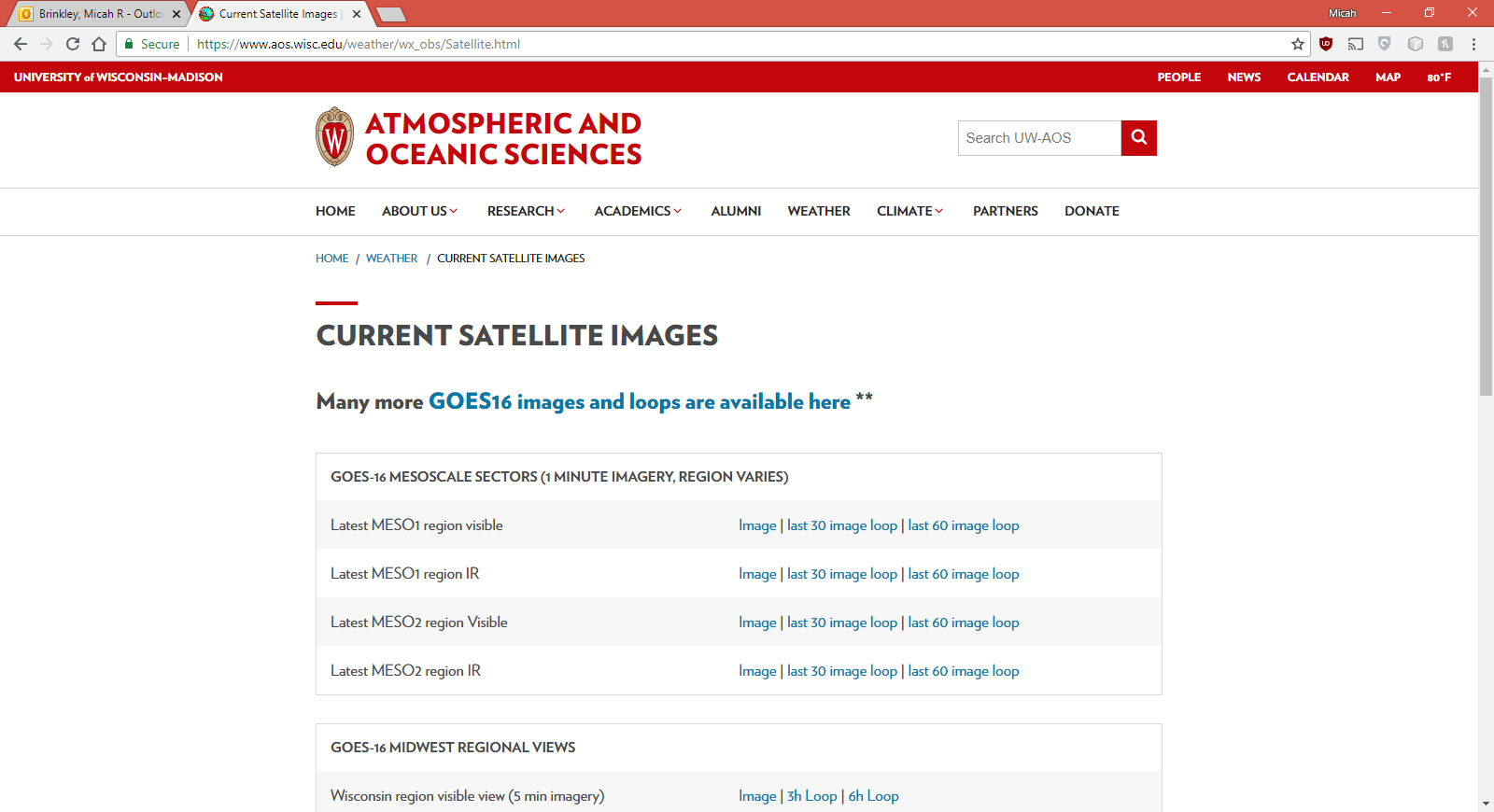Viewport: 1494px width, 812px height.
Task: Click the Weather breadcrumb link
Action: (x=391, y=259)
